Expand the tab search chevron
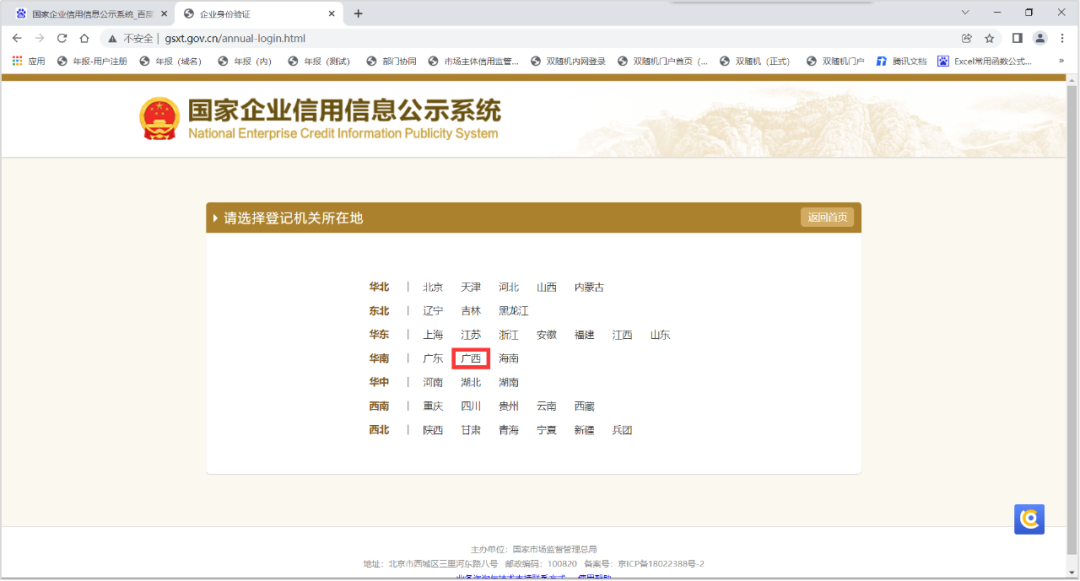 tap(965, 12)
